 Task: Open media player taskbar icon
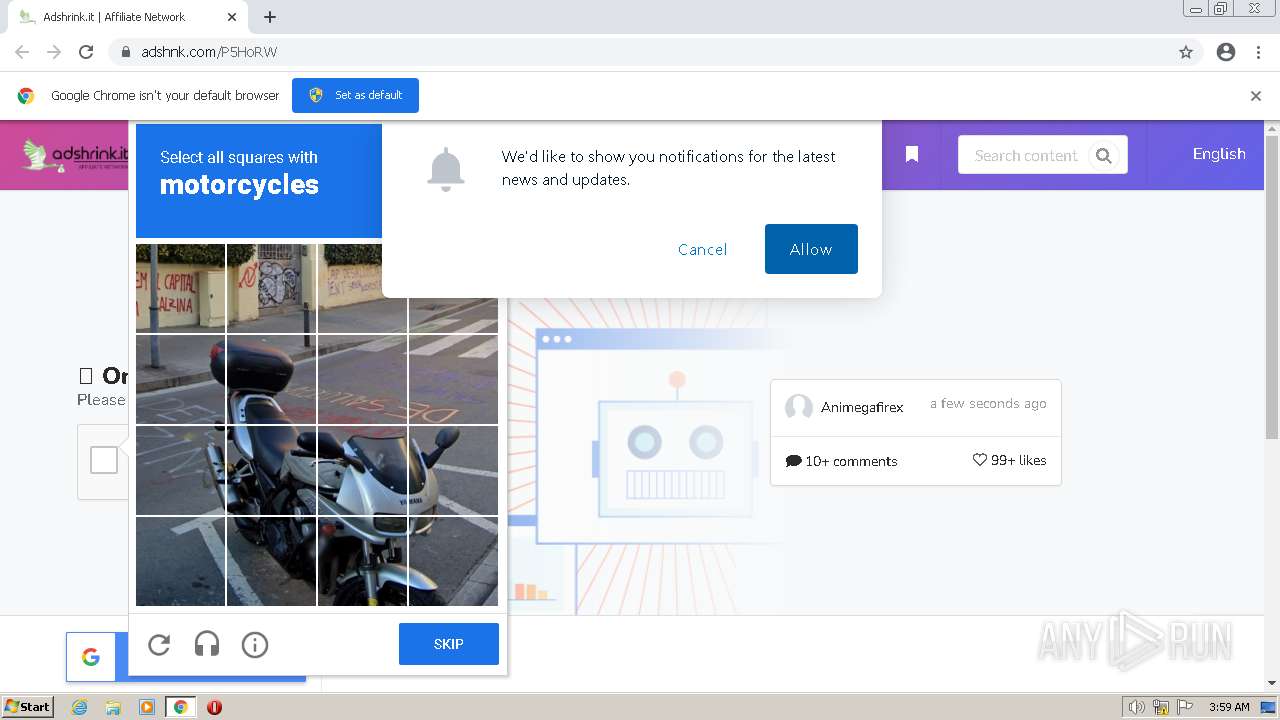click(x=147, y=707)
